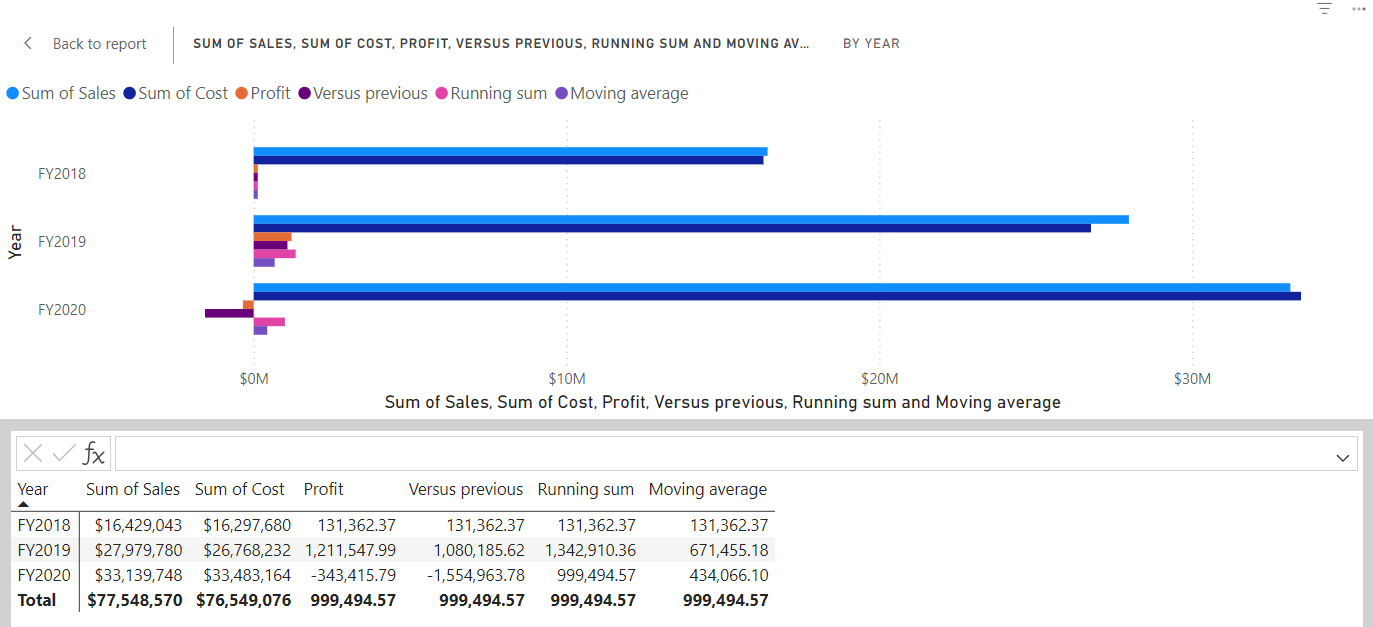Viewport: 1373px width, 627px height.
Task: Click the fx function icon
Action: [x=94, y=454]
